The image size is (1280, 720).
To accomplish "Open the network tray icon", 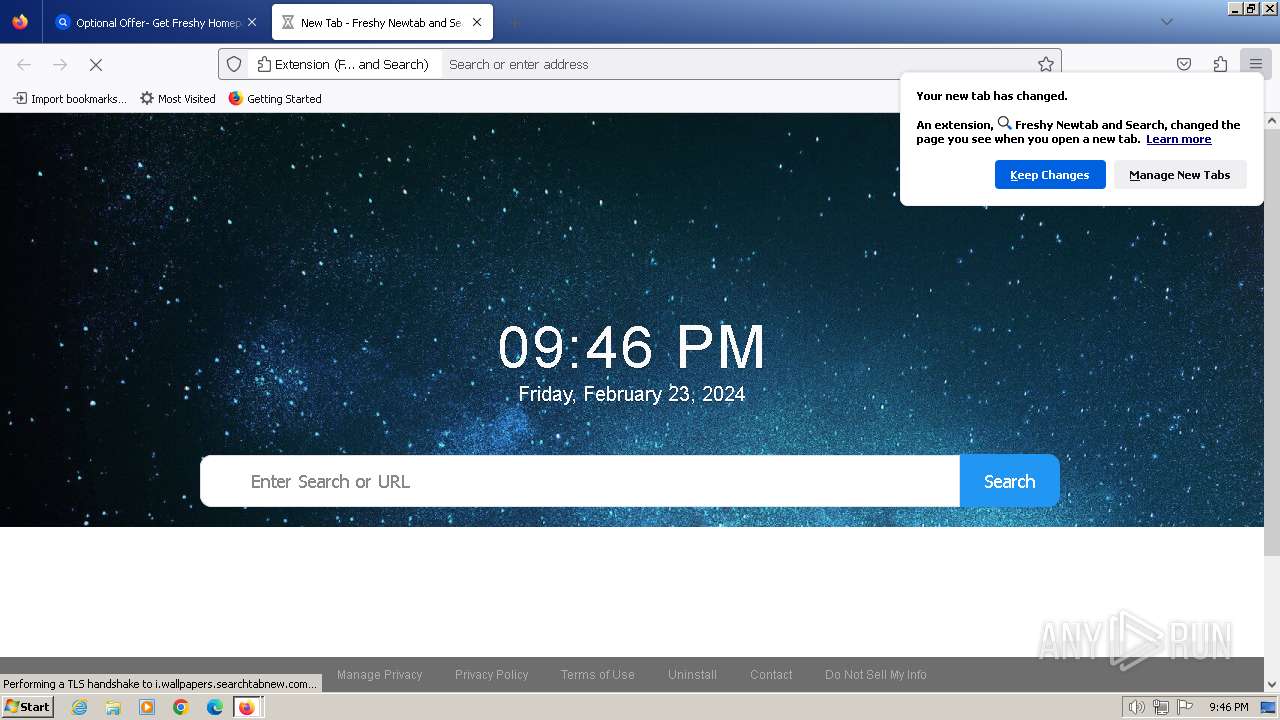I will (1161, 707).
